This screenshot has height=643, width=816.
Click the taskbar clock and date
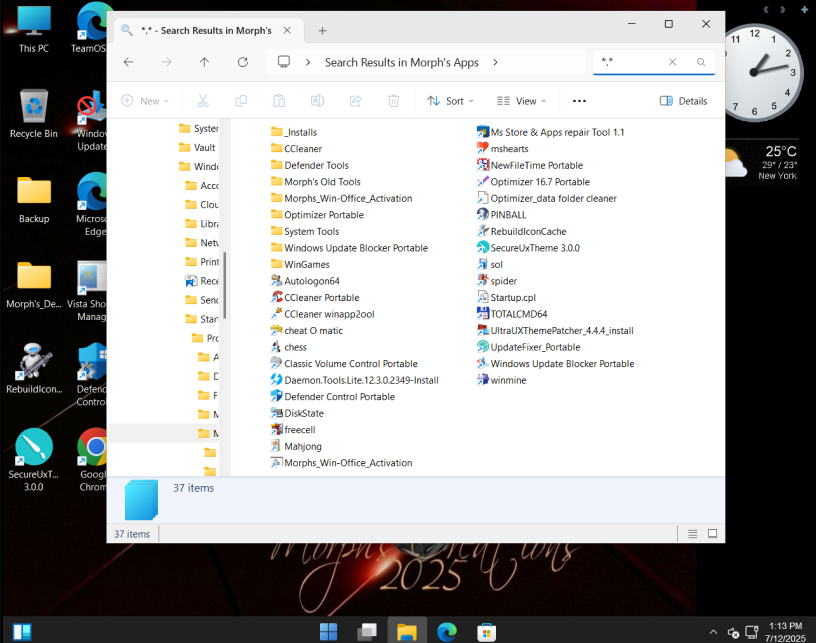(x=785, y=632)
